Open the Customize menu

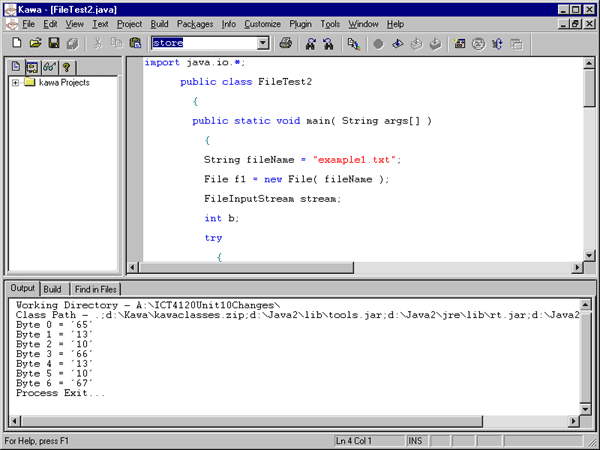[262, 24]
